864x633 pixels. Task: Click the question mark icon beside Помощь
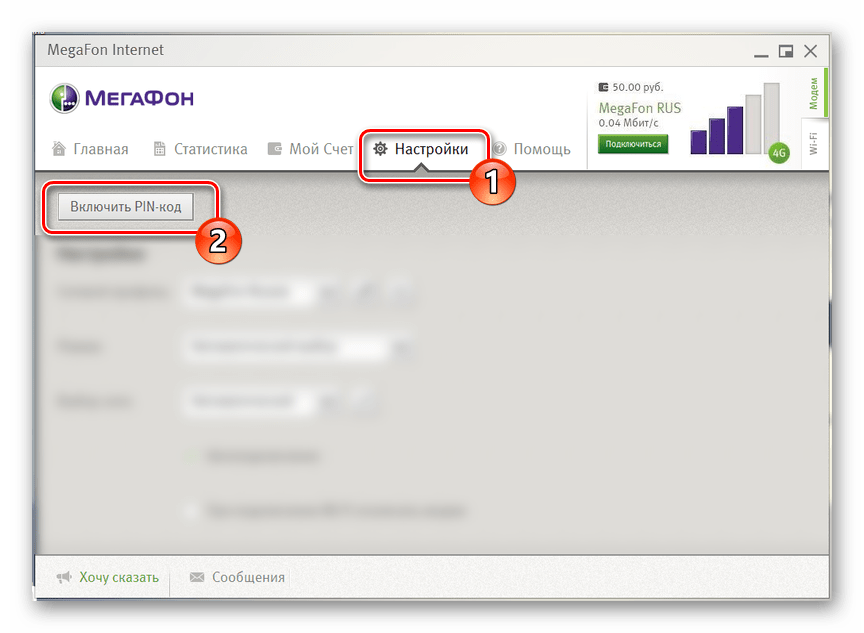[x=500, y=149]
